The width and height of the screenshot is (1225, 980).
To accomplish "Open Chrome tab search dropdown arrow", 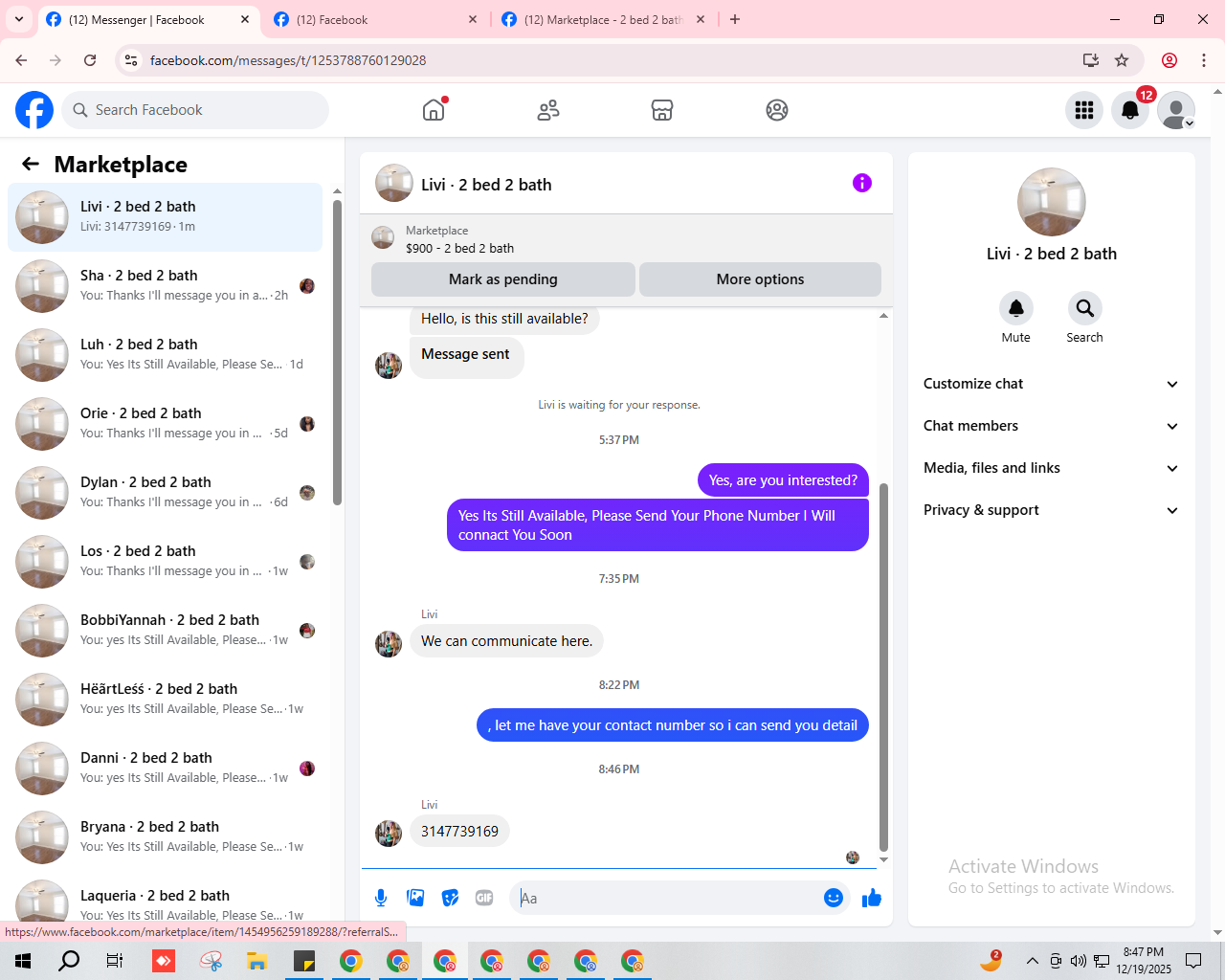I will (x=19, y=19).
